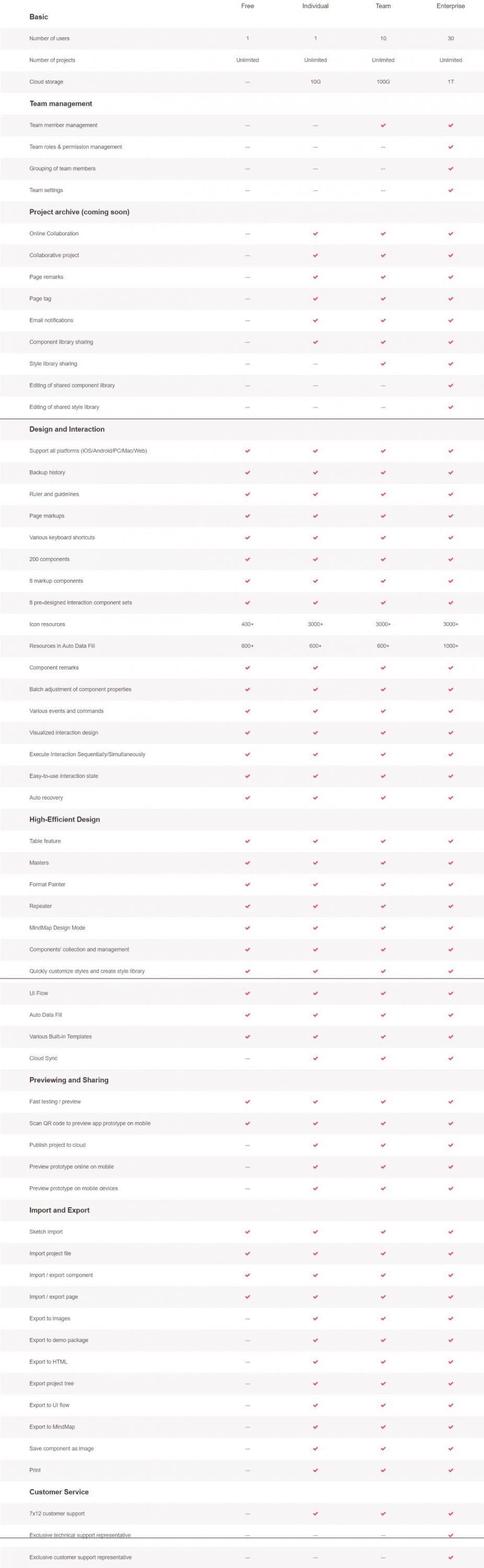
Task: Click Individual checkmark for Online Collaboration
Action: coord(315,234)
